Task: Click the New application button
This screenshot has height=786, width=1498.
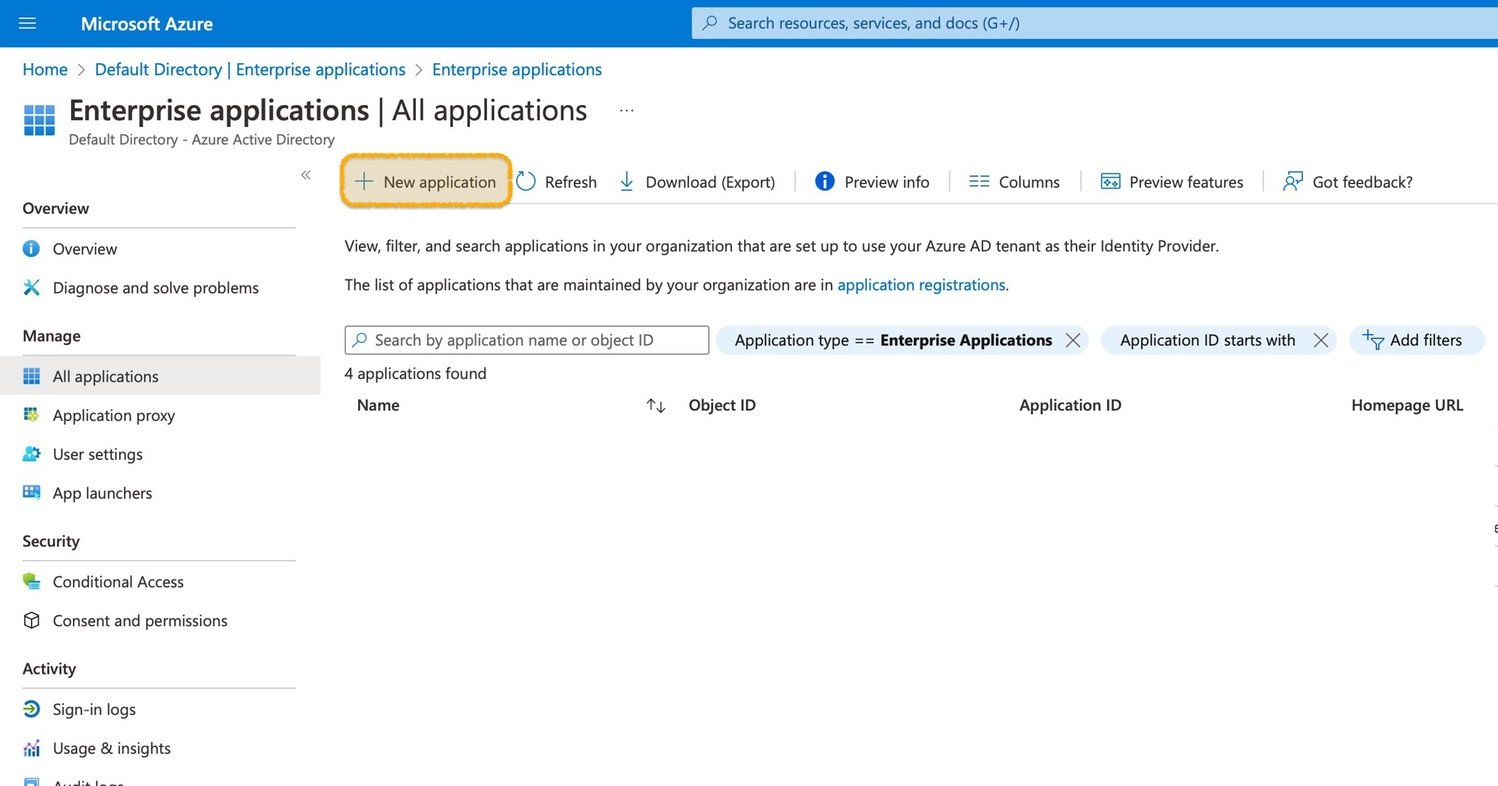Action: click(x=425, y=181)
